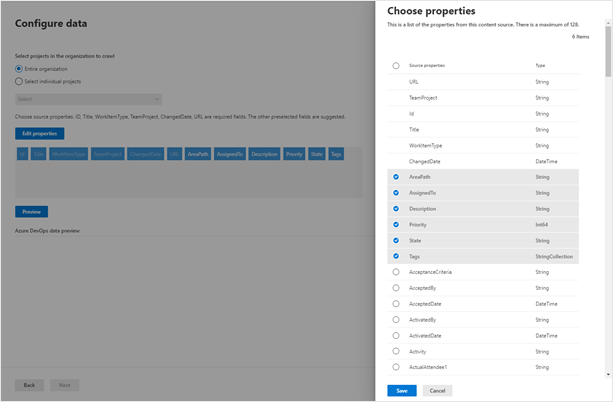Click the Preview button

point(31,212)
